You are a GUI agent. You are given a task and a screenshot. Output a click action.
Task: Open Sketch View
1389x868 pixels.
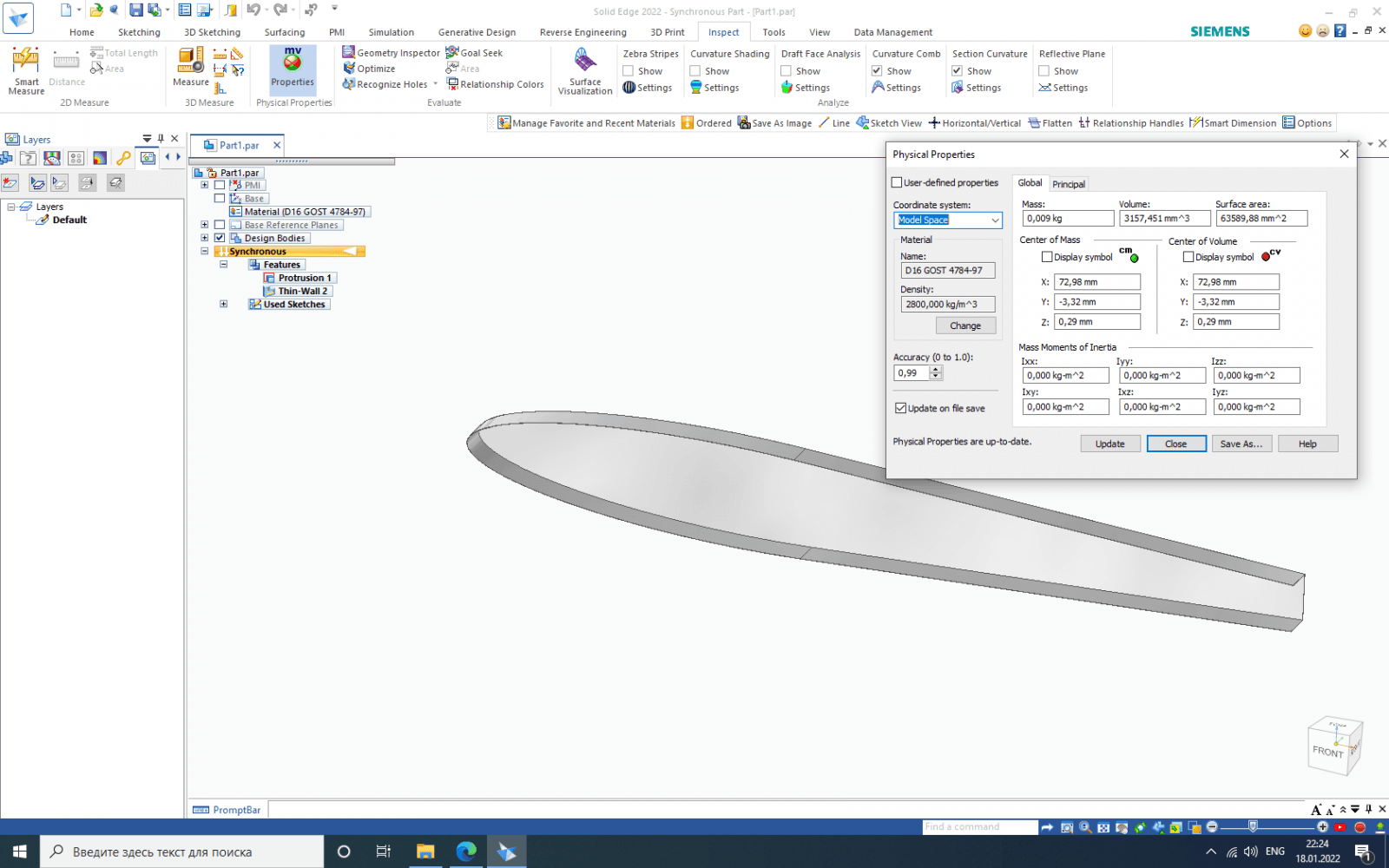point(889,123)
